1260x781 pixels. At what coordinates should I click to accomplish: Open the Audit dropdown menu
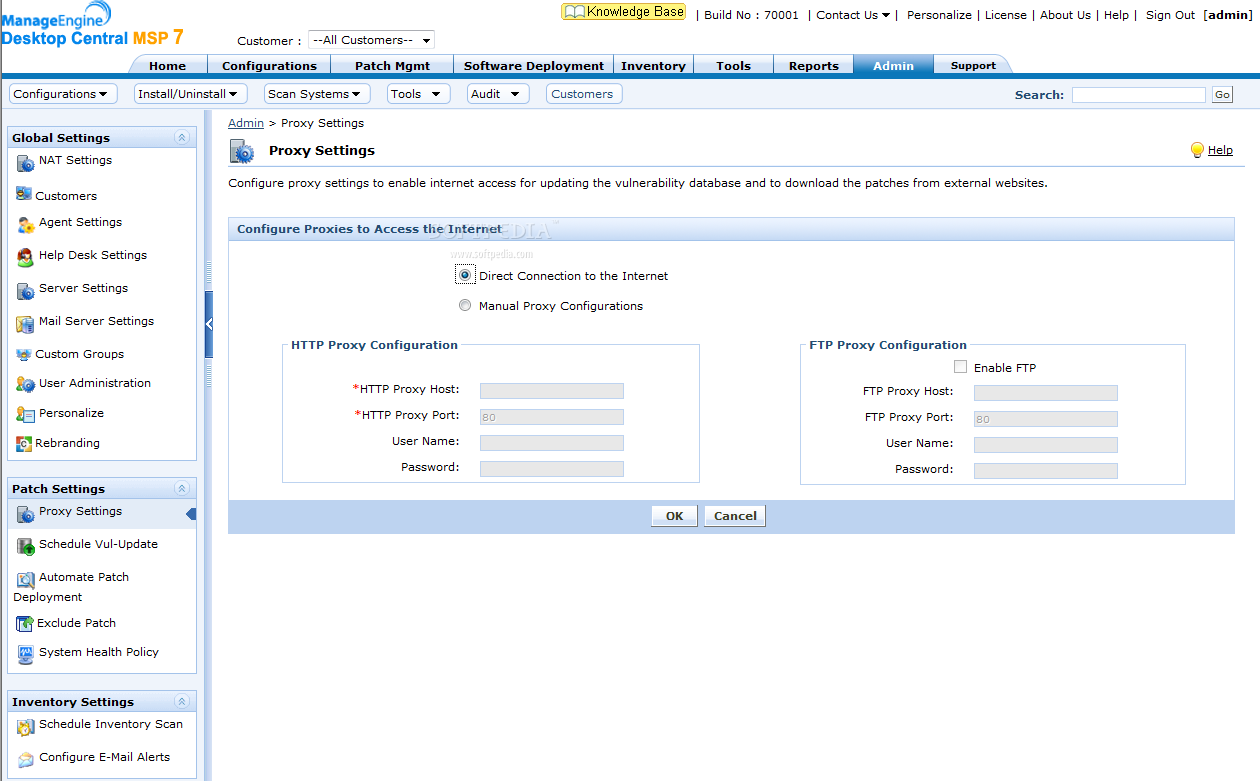pyautogui.click(x=498, y=94)
